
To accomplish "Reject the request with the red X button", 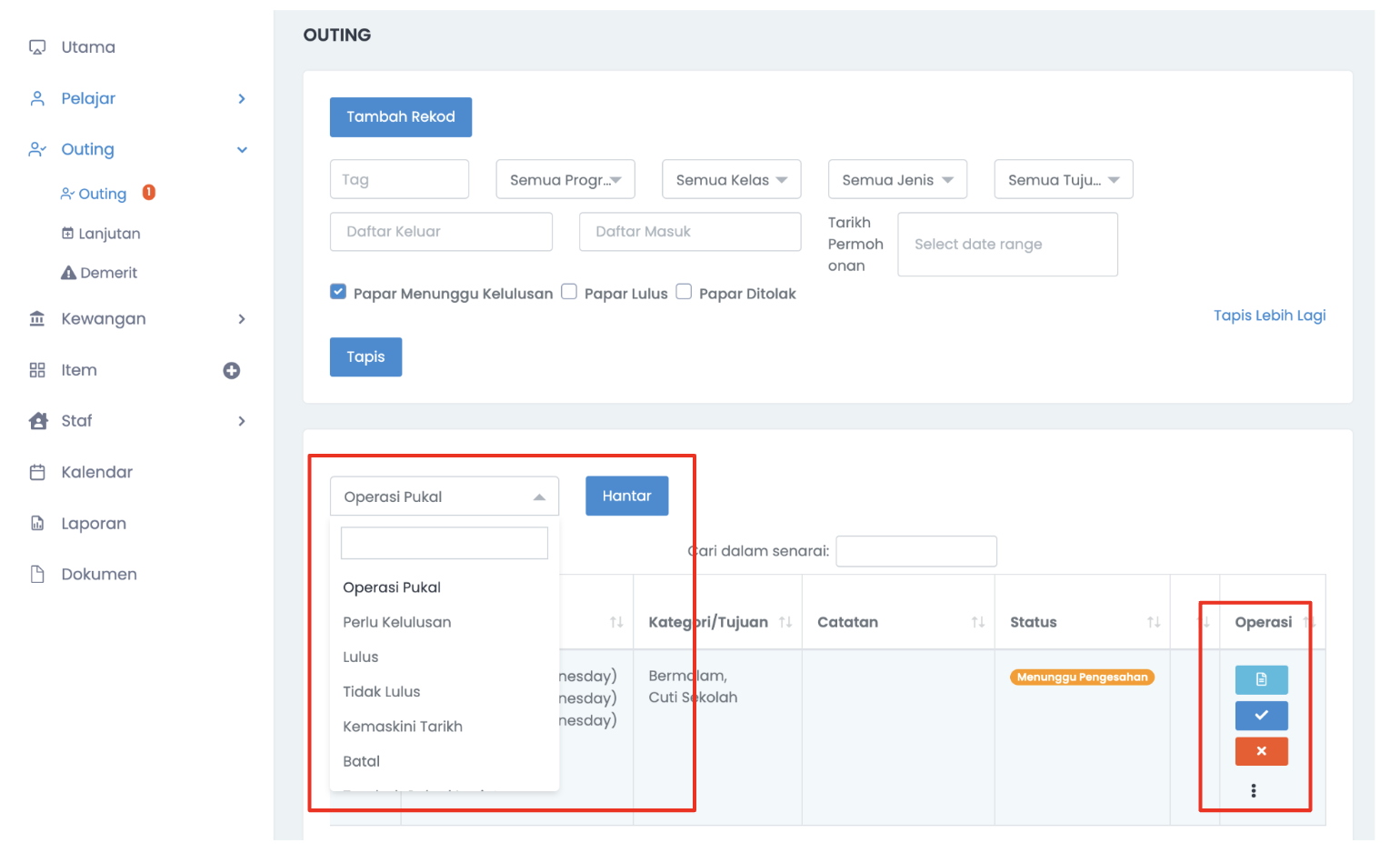I will 1261,751.
